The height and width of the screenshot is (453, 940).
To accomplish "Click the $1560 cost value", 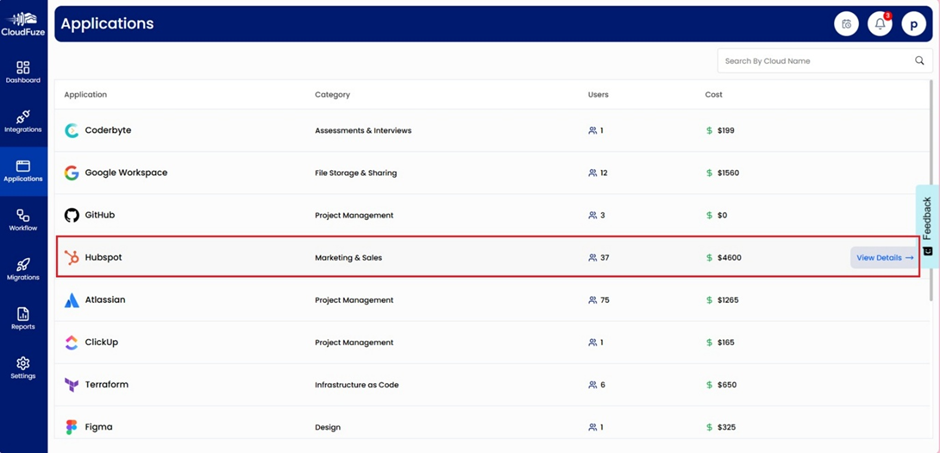I will click(x=728, y=173).
